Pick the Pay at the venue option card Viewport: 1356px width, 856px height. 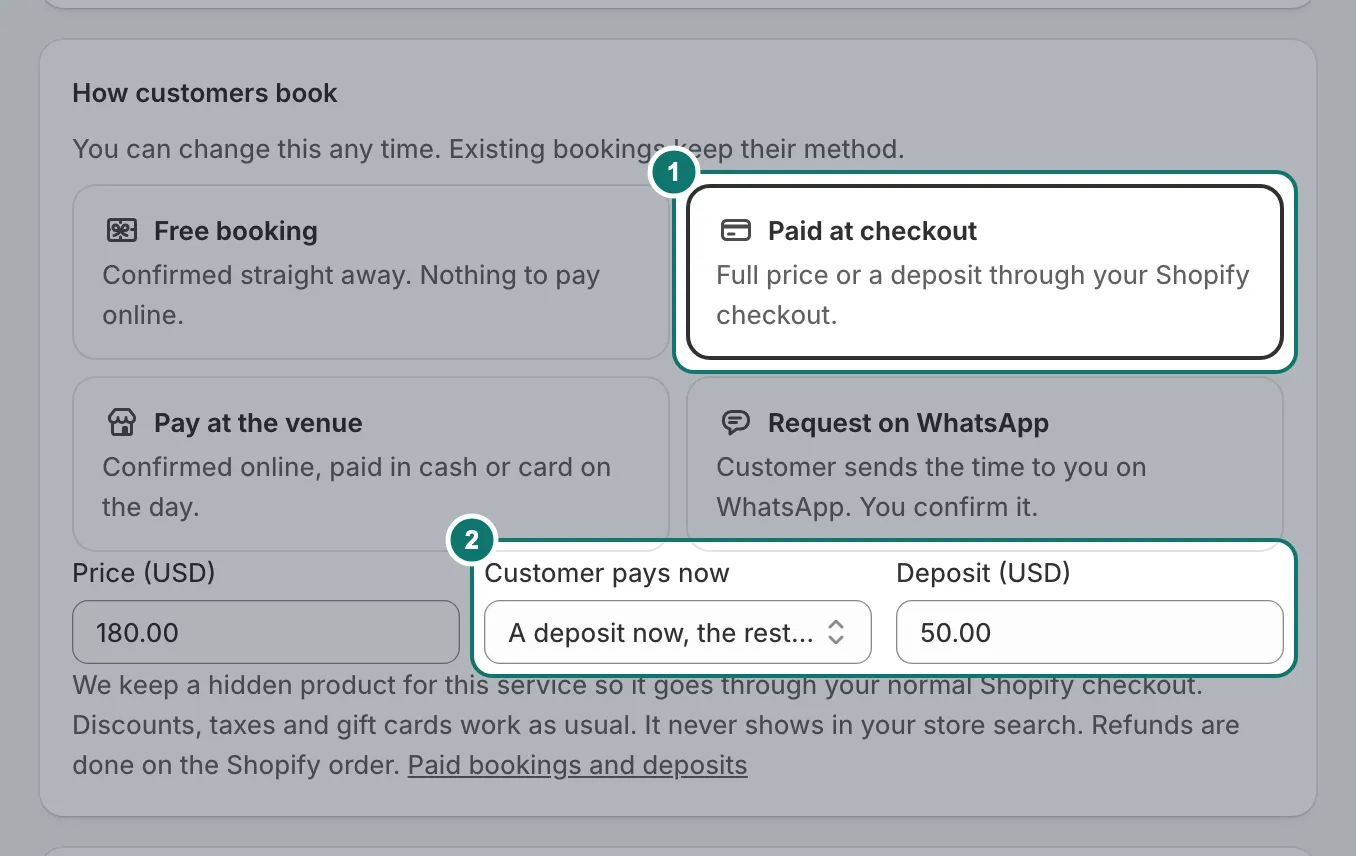tap(371, 464)
